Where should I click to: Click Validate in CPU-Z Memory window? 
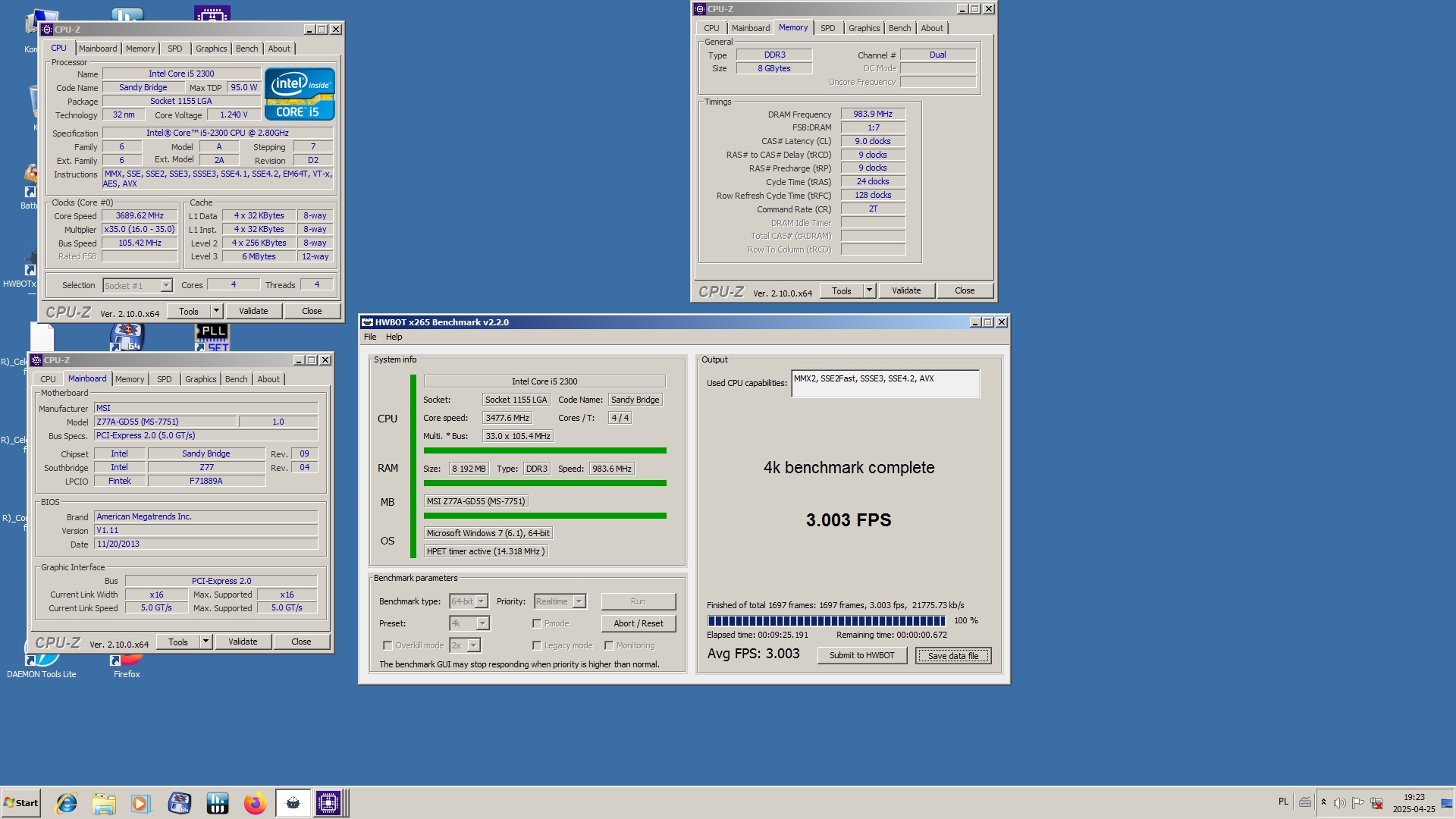point(906,290)
